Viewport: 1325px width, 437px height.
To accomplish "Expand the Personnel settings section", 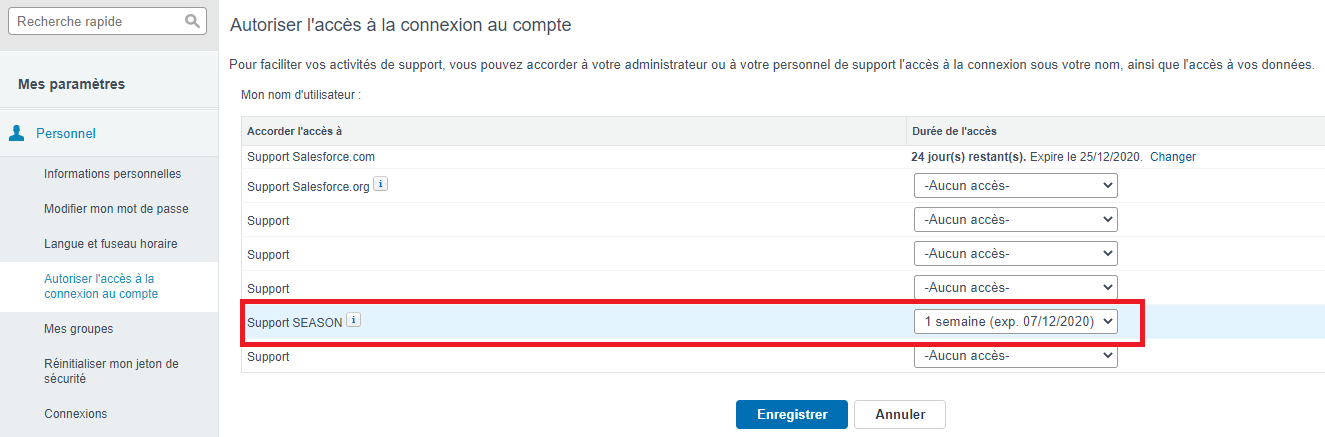I will [x=66, y=133].
